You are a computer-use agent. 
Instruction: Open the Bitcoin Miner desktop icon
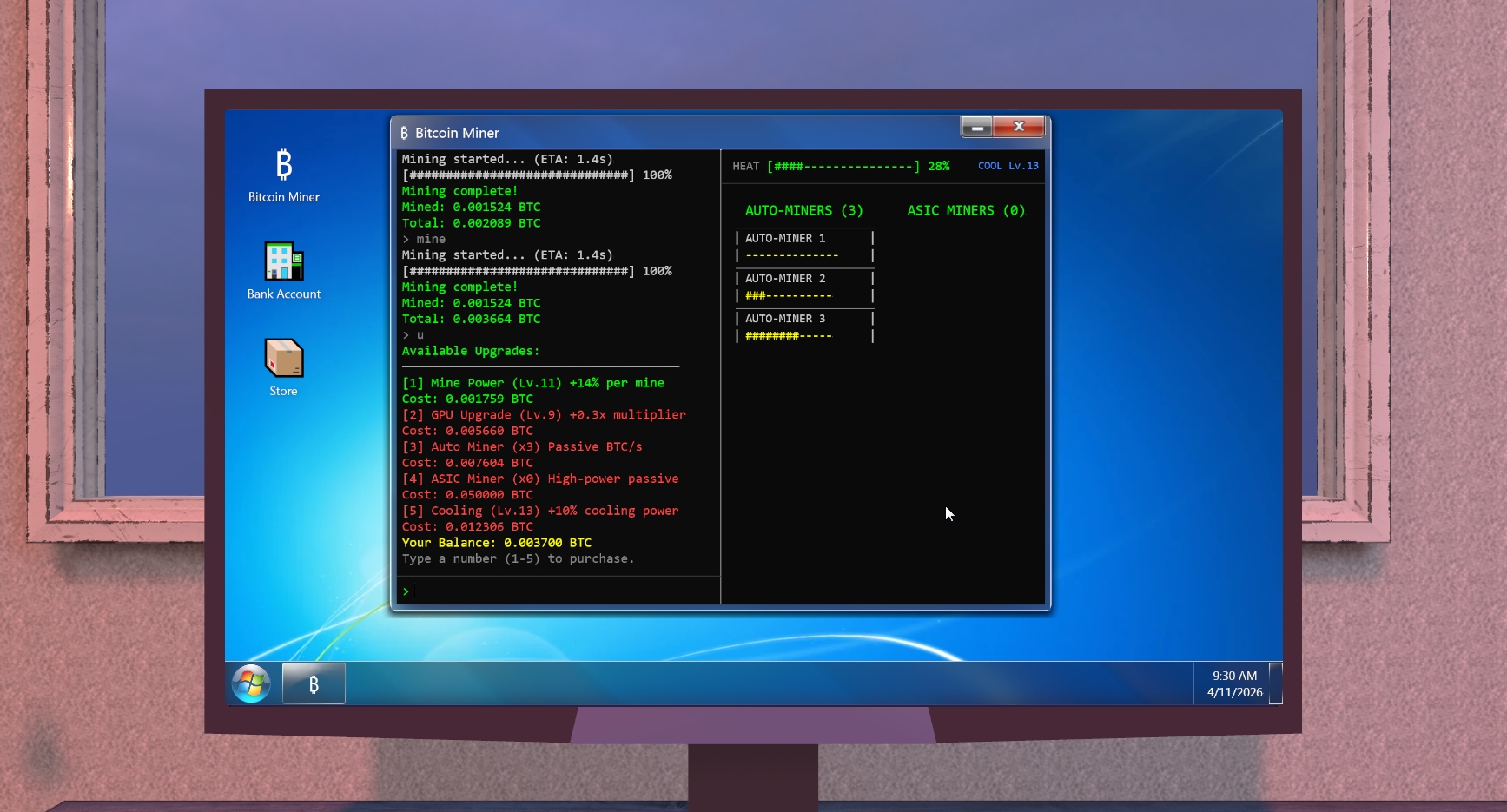click(x=283, y=175)
